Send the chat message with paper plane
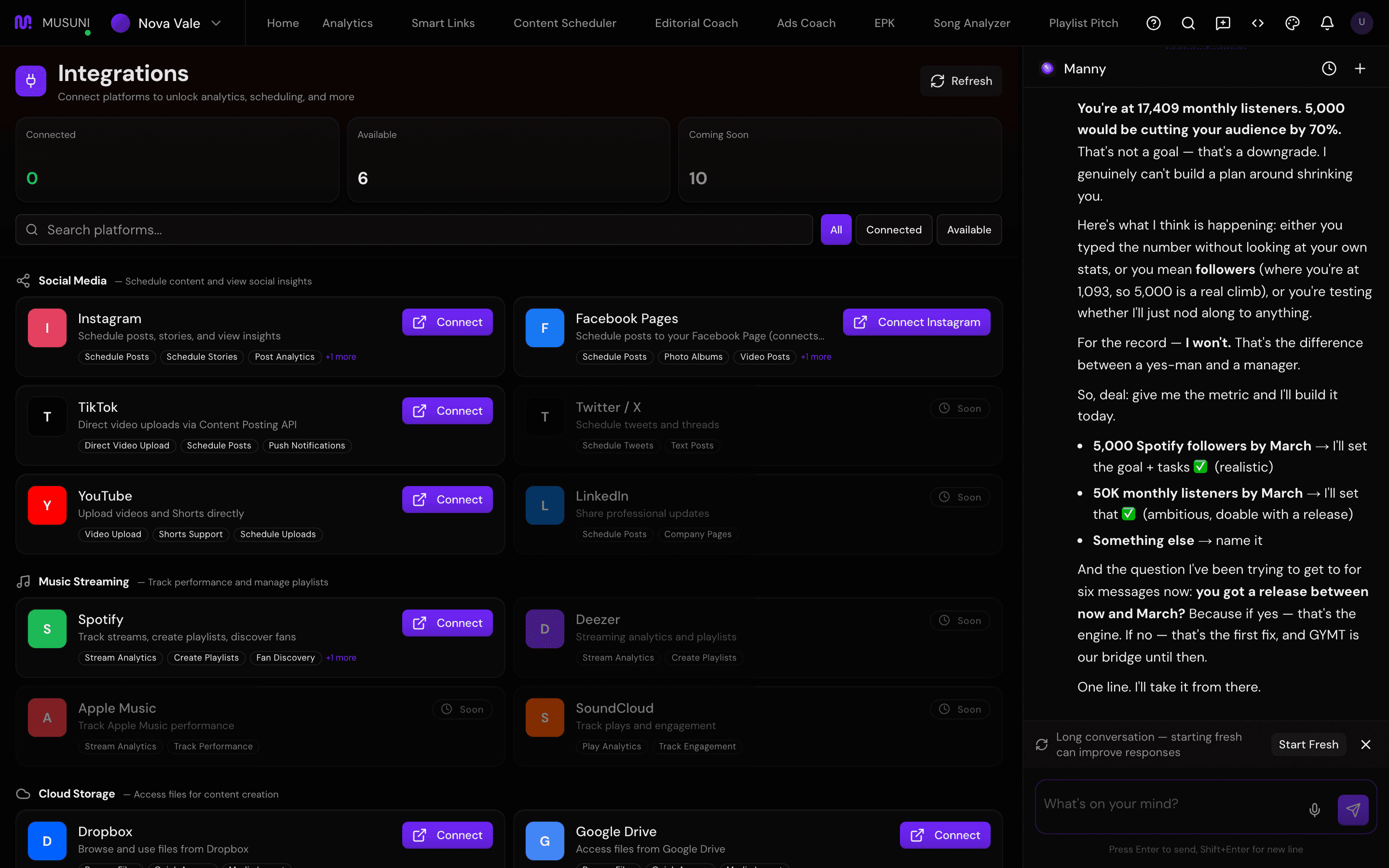Screen dimensions: 1389x868 tap(1353, 810)
